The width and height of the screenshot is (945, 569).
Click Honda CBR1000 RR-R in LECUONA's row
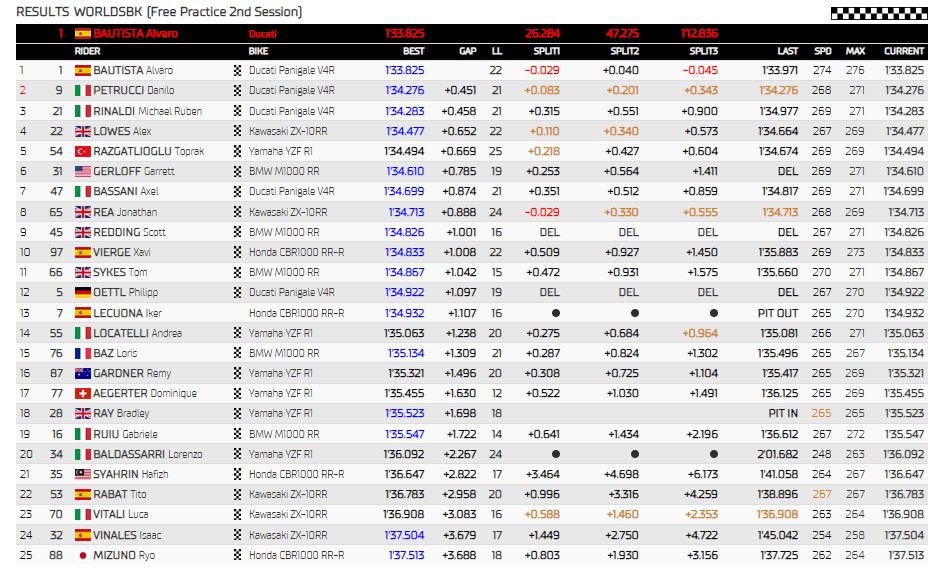[297, 313]
